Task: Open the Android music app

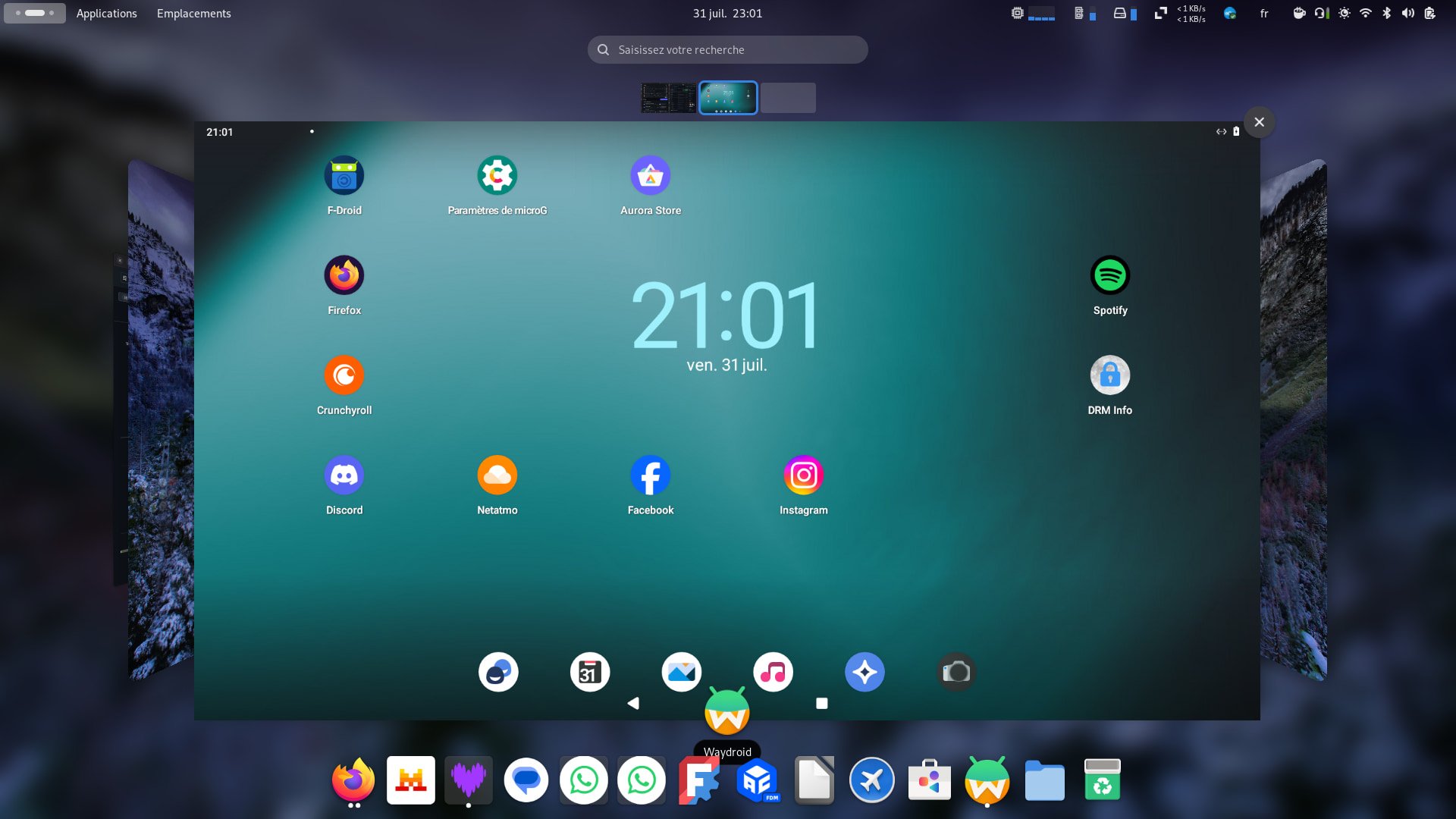Action: point(773,672)
